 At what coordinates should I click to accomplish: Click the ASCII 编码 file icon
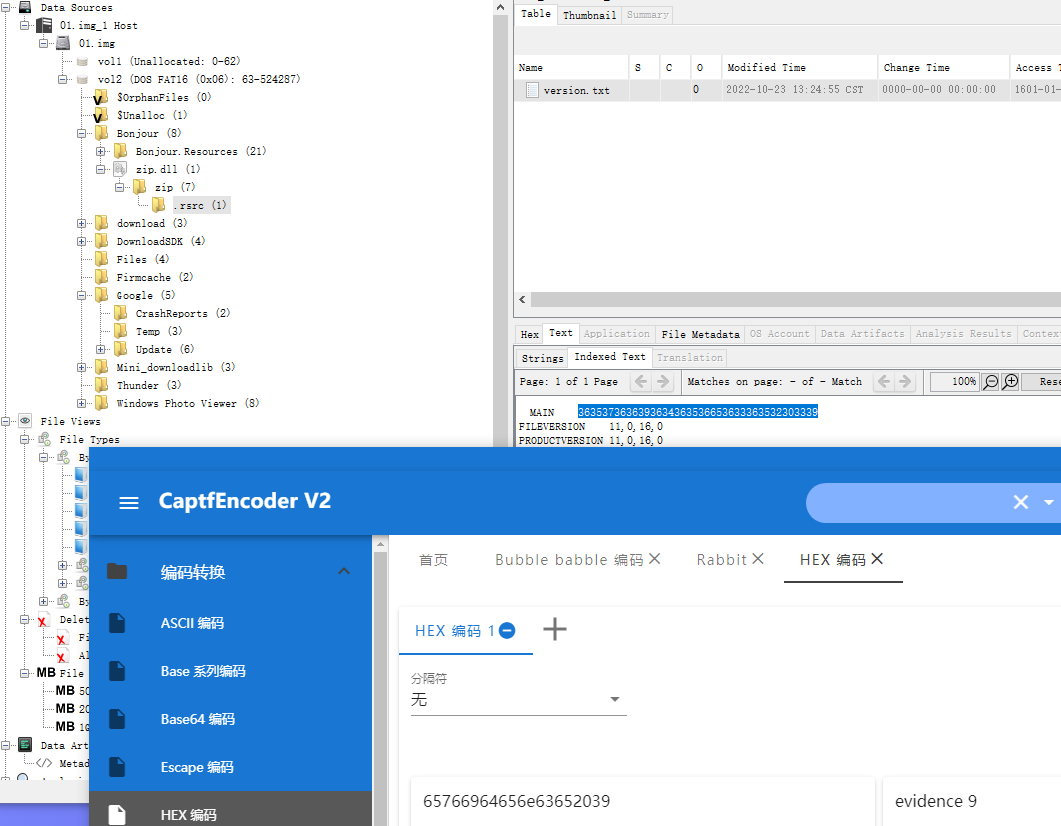[x=117, y=623]
